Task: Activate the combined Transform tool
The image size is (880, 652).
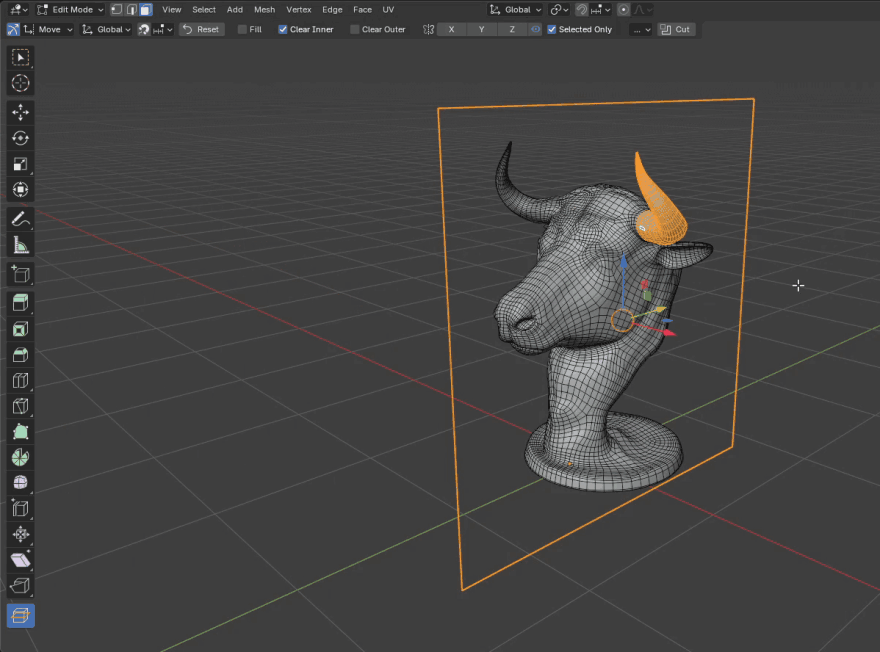Action: (20, 190)
